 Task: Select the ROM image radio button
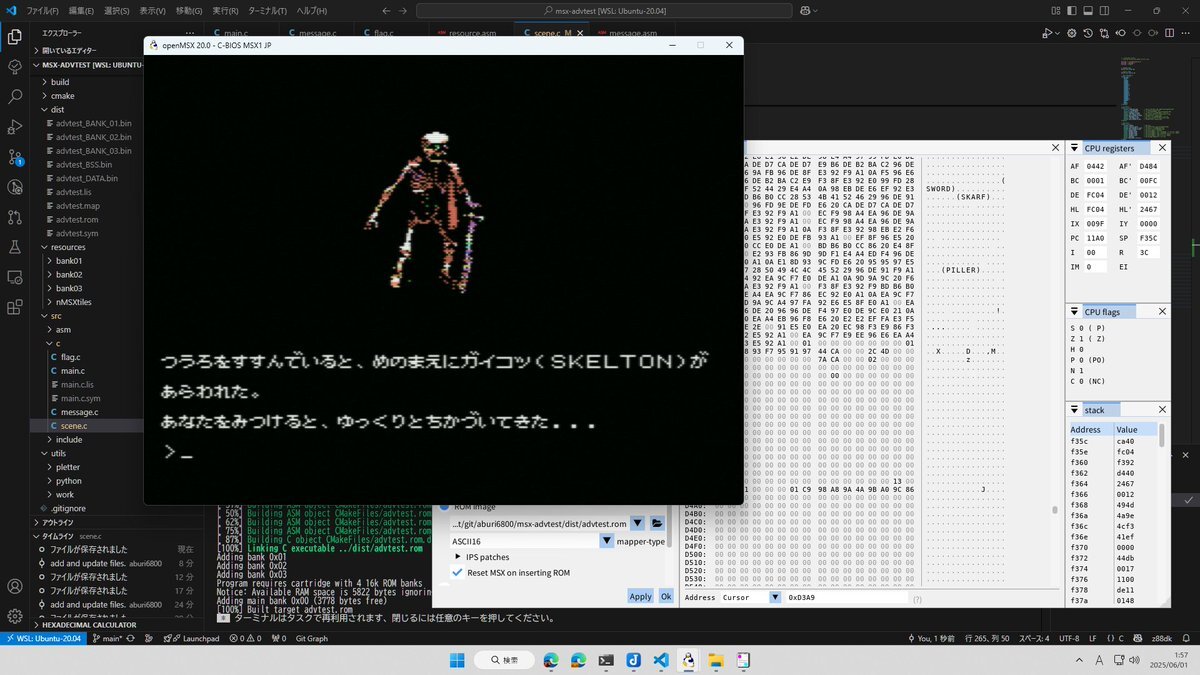[x=446, y=507]
